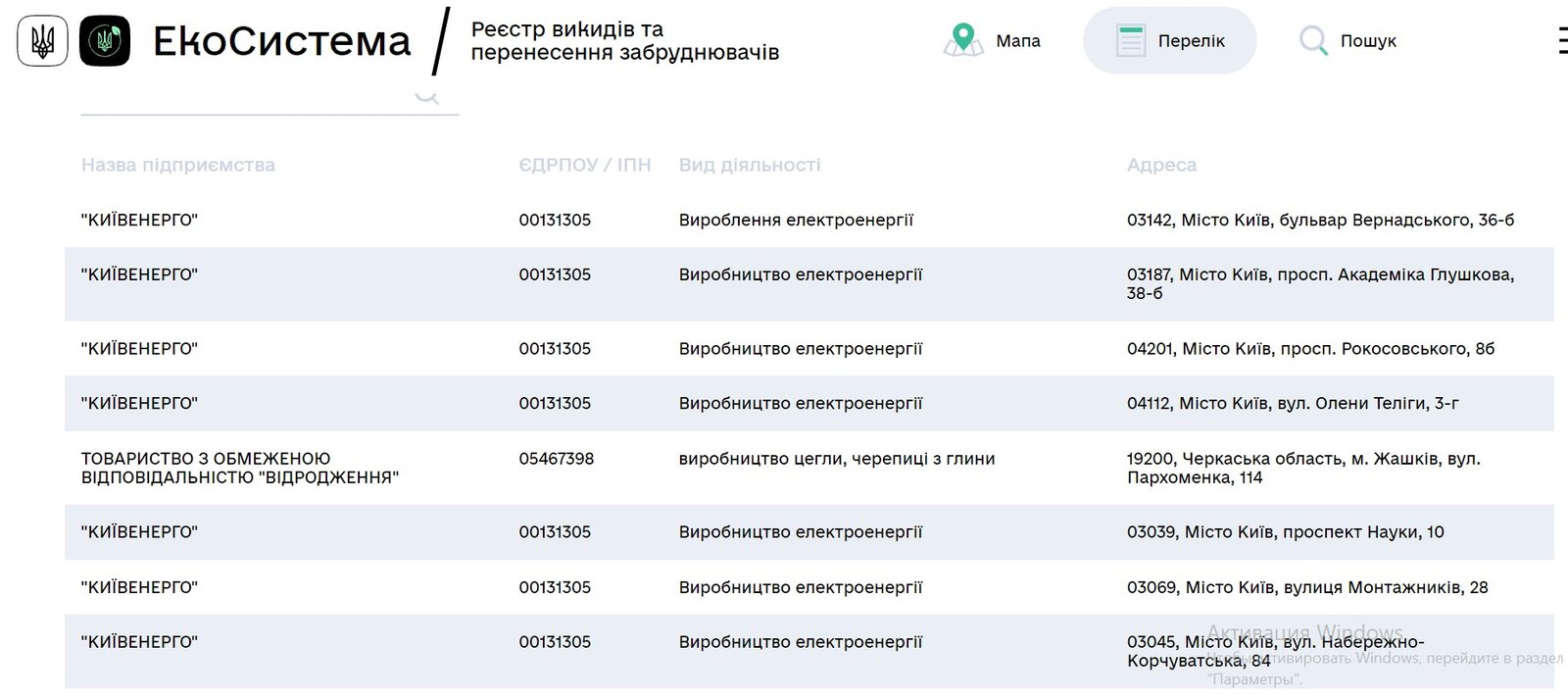This screenshot has width=1568, height=697.
Task: Click the ЄДРПОУ / ІПН column header
Action: [x=584, y=165]
